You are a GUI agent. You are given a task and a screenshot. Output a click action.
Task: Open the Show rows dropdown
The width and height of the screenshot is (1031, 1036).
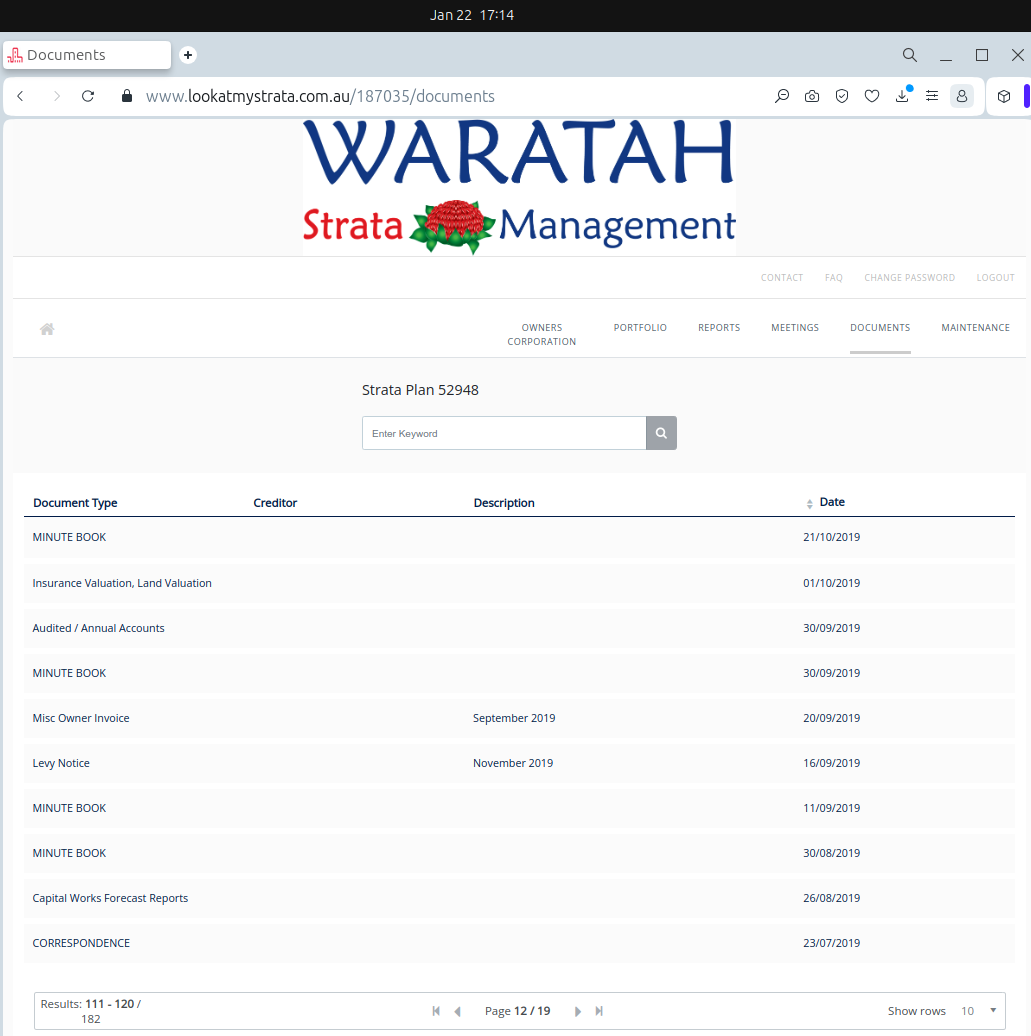point(979,1011)
